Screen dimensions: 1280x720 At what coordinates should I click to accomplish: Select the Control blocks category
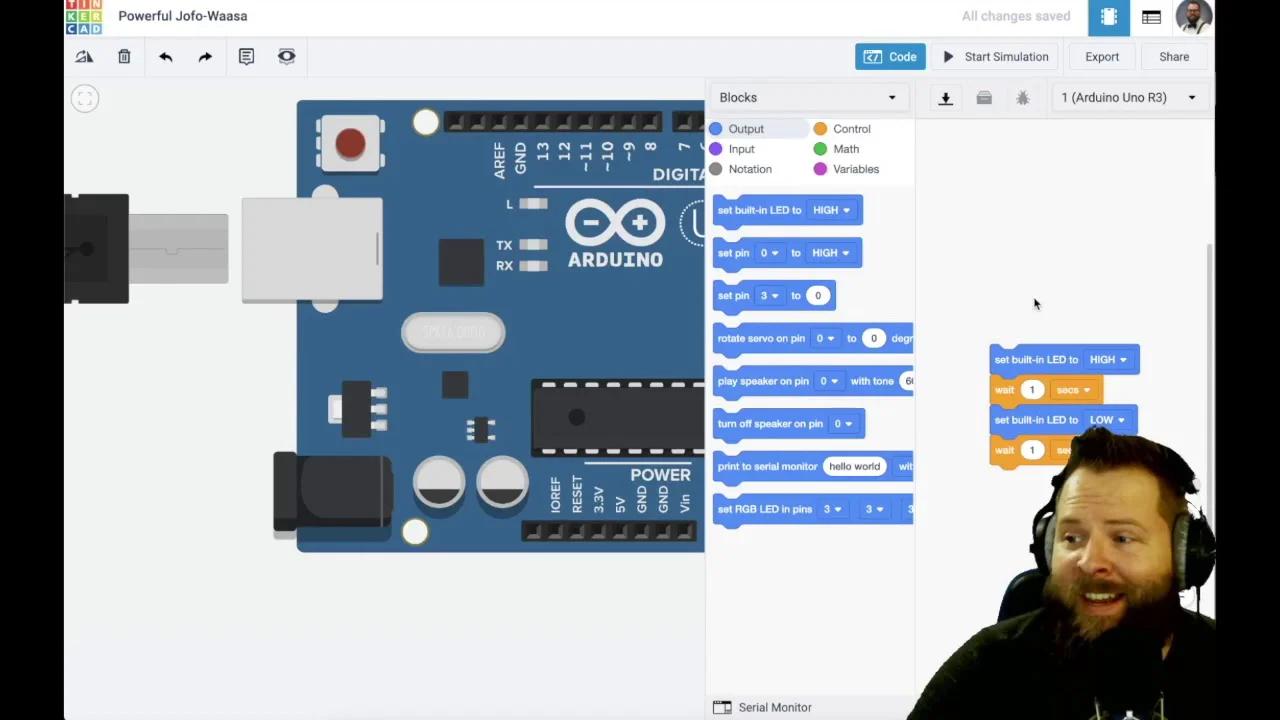tap(851, 128)
